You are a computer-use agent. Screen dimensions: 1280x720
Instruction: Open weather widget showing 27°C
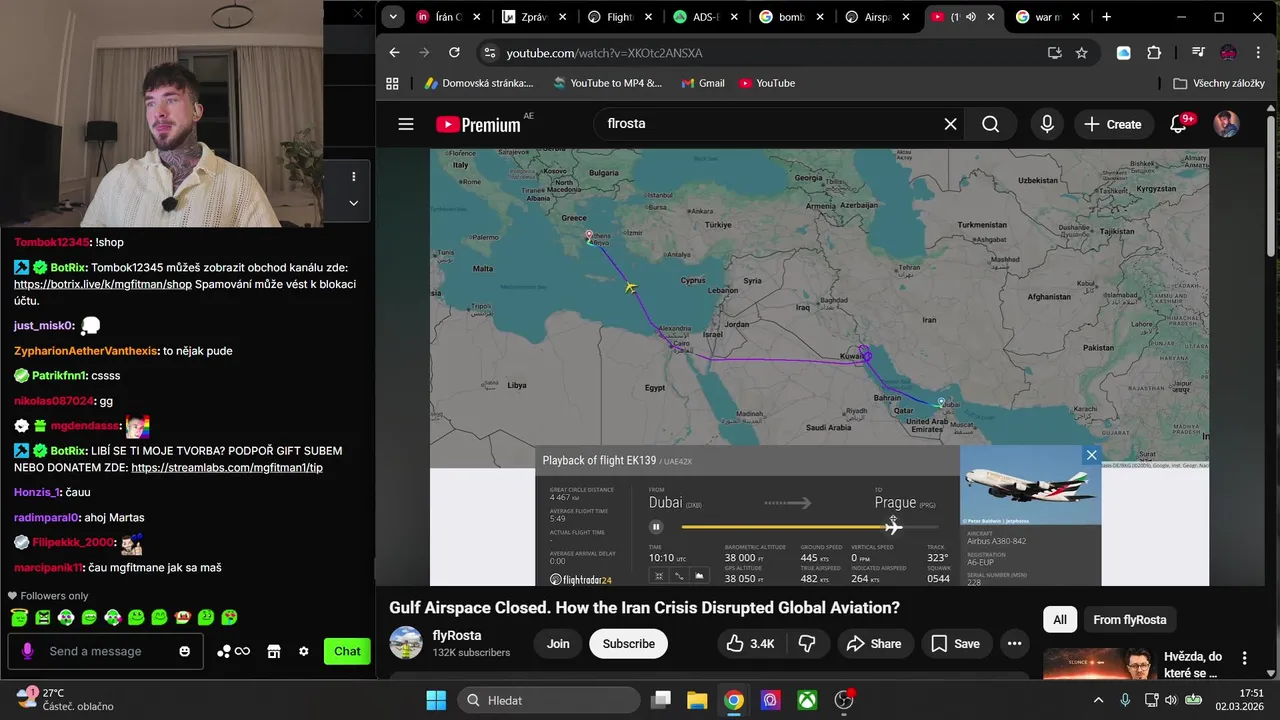pyautogui.click(x=65, y=699)
